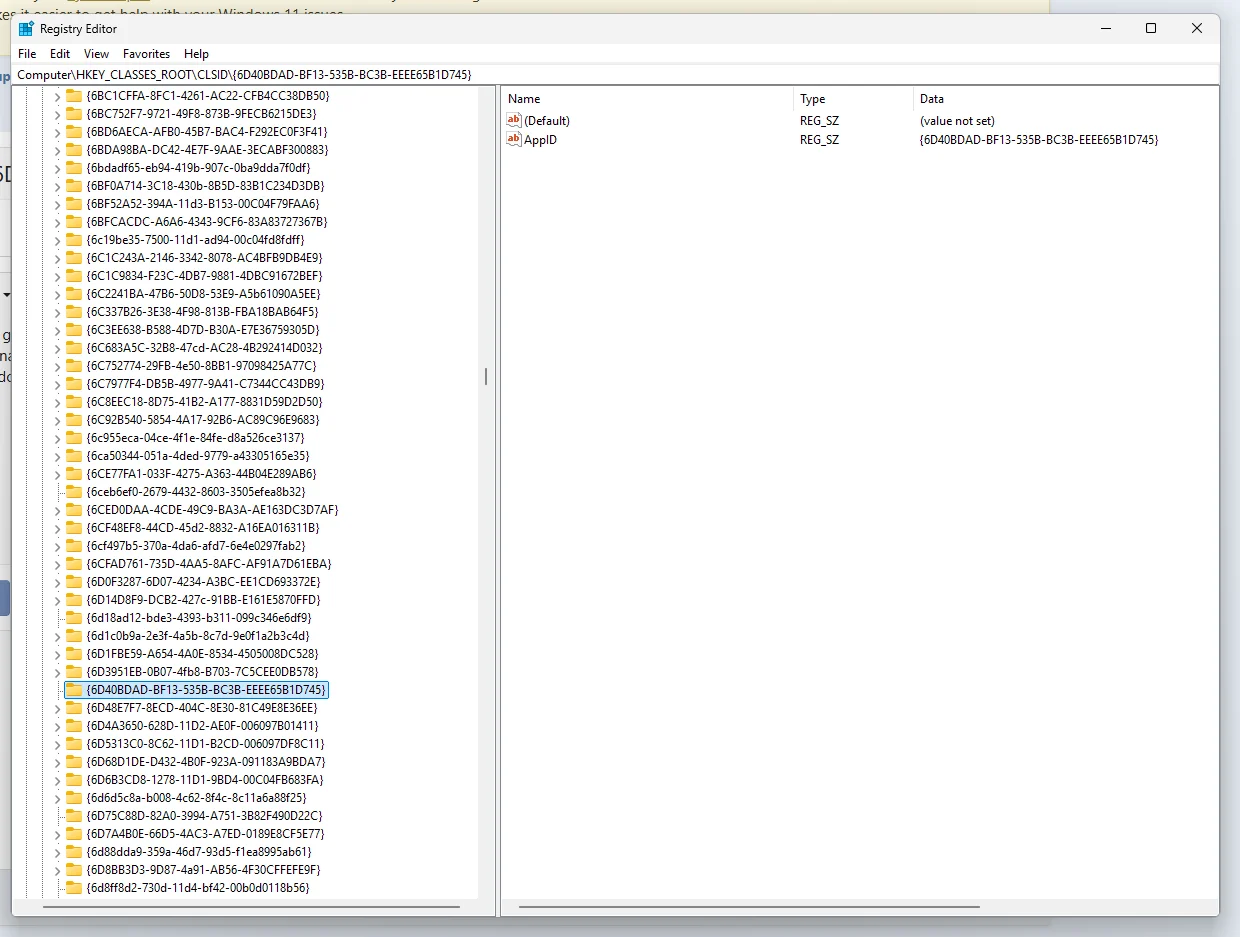Viewport: 1240px width, 937px height.
Task: Click the key tree vertical scrollbar thumb
Action: click(x=486, y=377)
